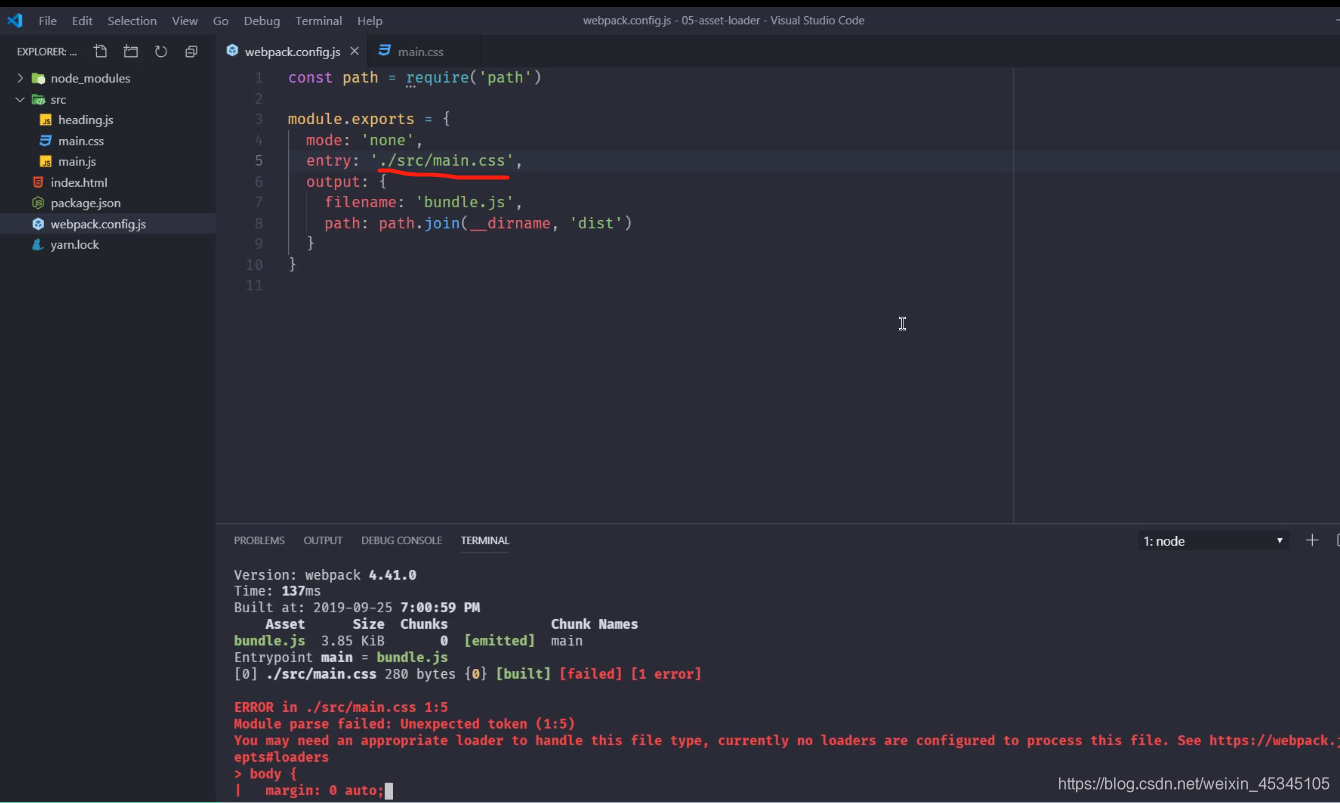
Task: Click the JS icon beside main.js
Action: point(45,162)
